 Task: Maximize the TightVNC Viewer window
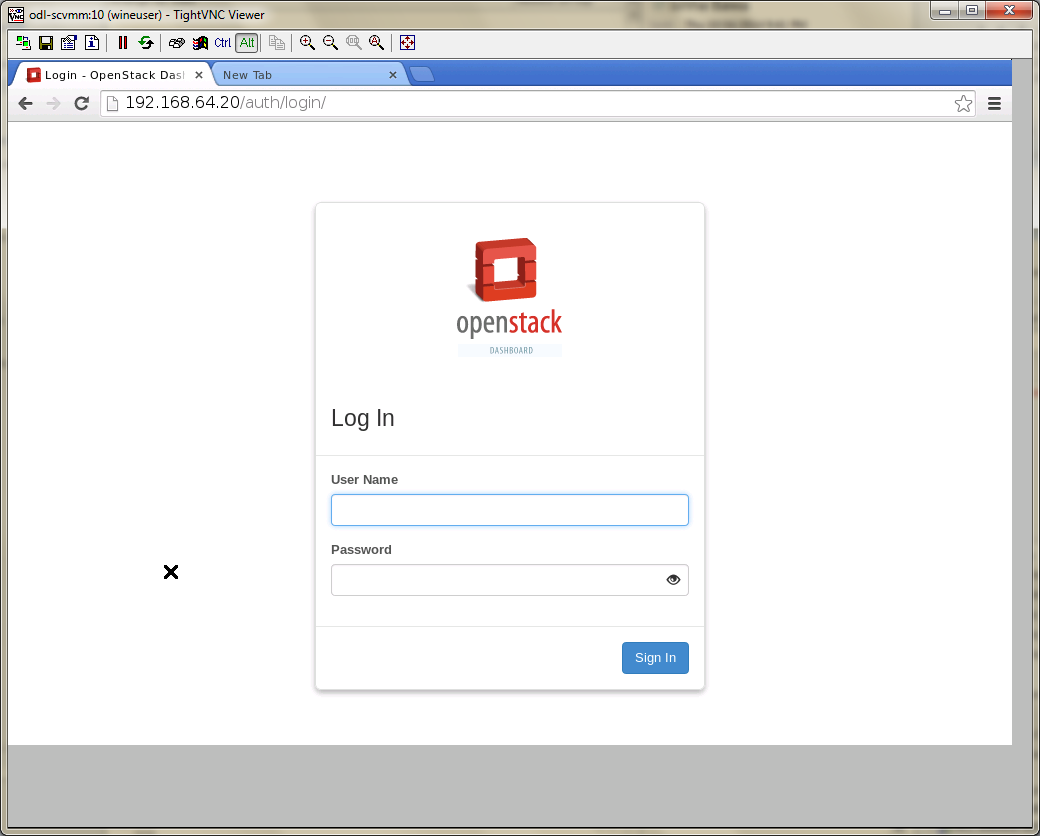[x=972, y=11]
